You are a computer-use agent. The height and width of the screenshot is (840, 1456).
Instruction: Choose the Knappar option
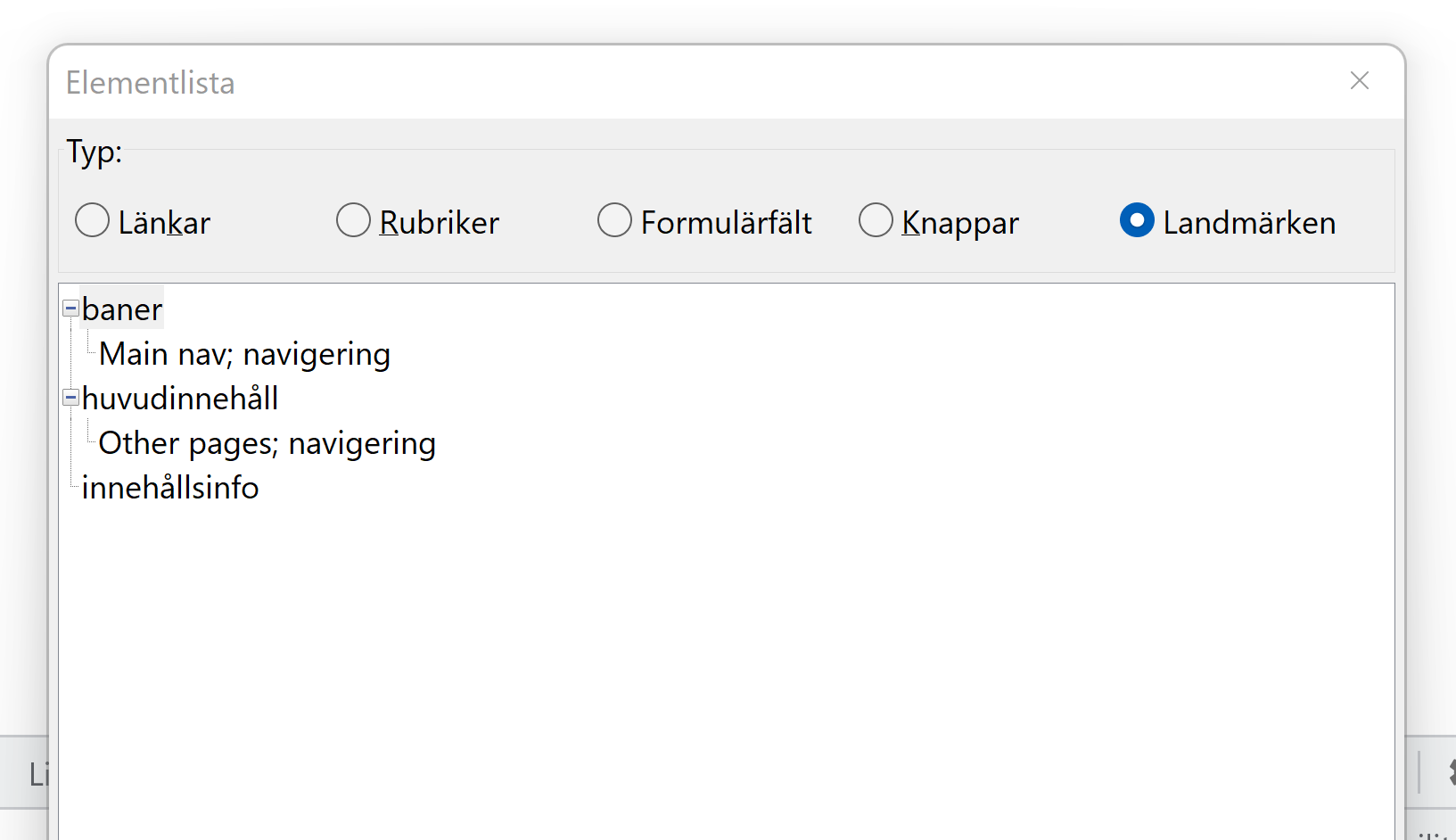876,220
